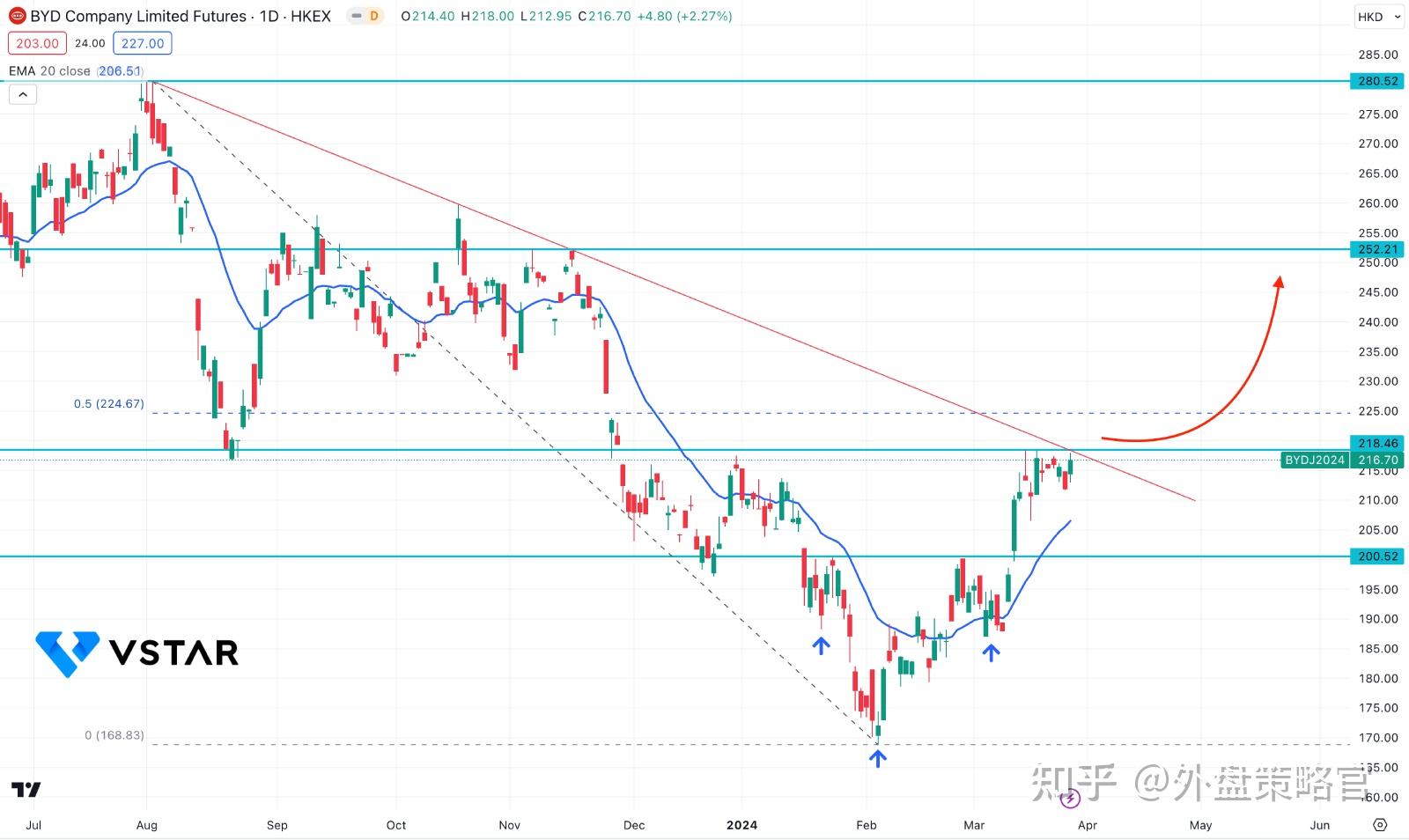Click the 175.00 price scale label
Image resolution: width=1409 pixels, height=840 pixels.
(x=1378, y=708)
